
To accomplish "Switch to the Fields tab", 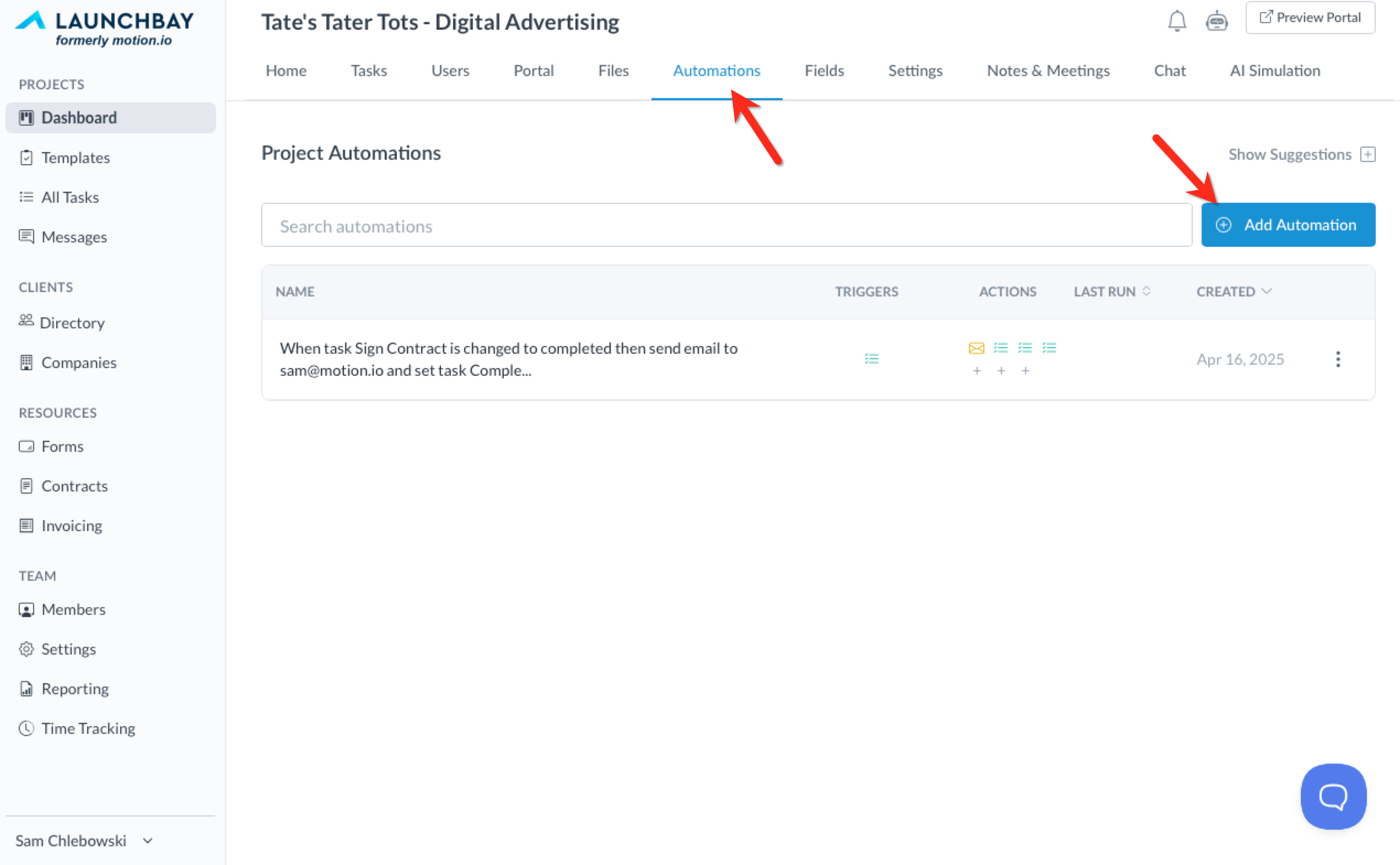I will pyautogui.click(x=823, y=71).
